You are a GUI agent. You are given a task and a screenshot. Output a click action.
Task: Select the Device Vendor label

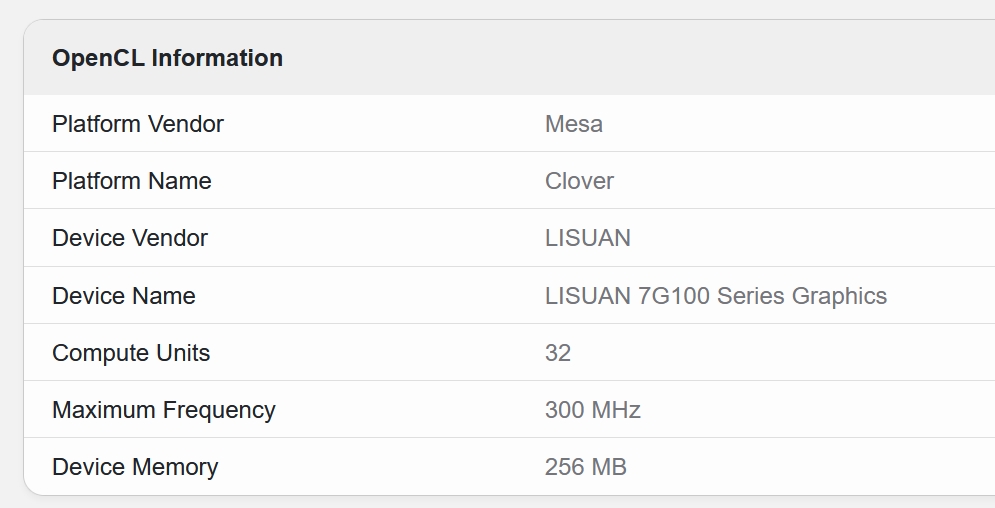(x=129, y=238)
